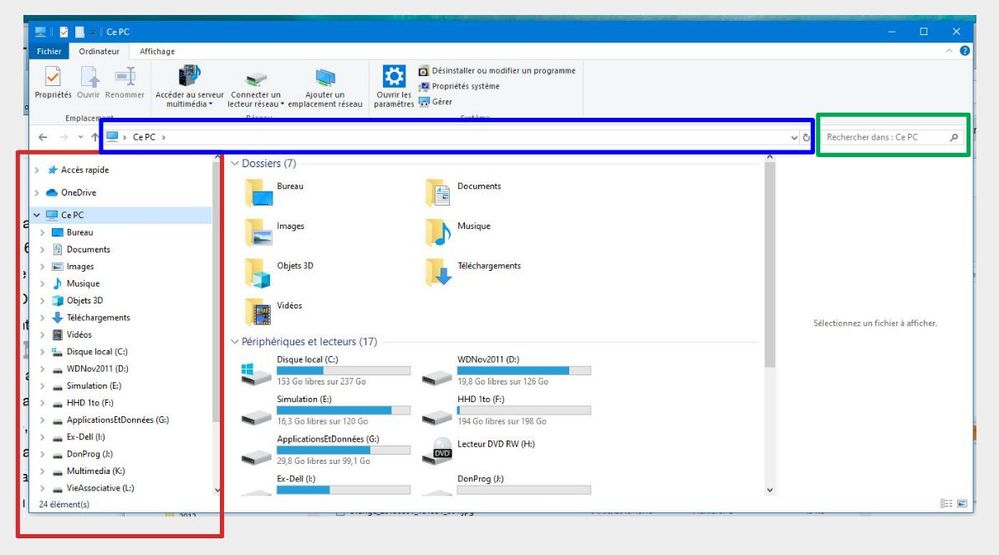Click the Propriétés icon in the ribbon

[53, 77]
